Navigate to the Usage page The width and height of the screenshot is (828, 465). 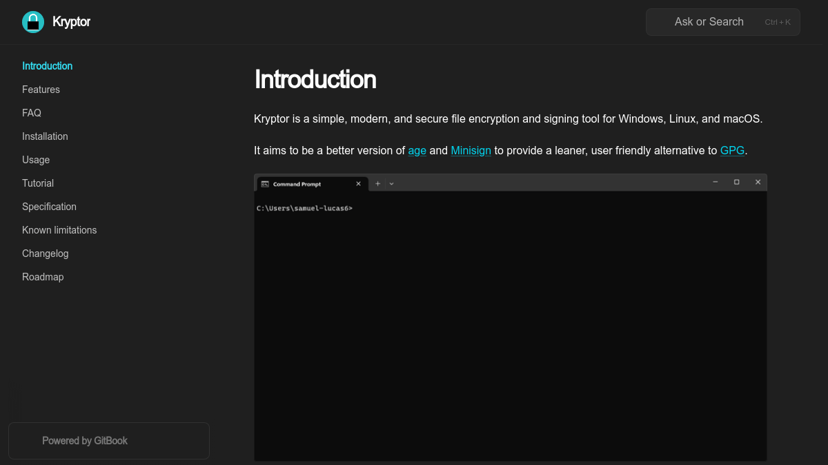[x=36, y=159]
